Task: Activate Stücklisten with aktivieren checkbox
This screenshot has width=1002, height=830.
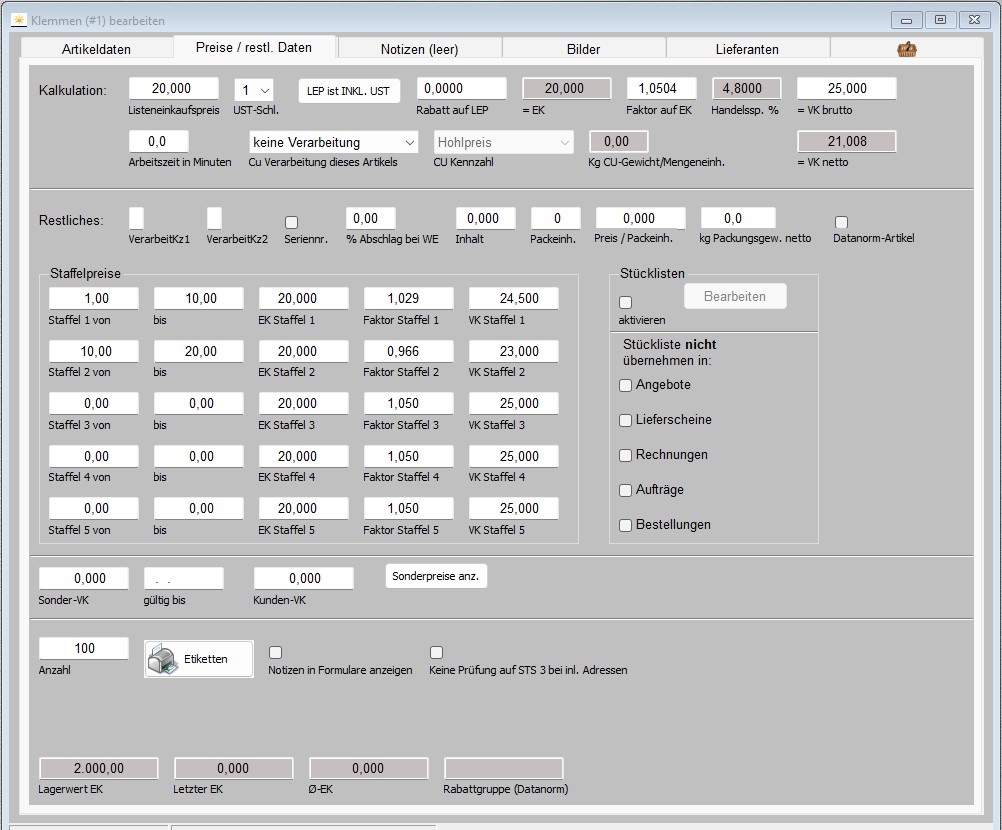Action: [x=626, y=302]
